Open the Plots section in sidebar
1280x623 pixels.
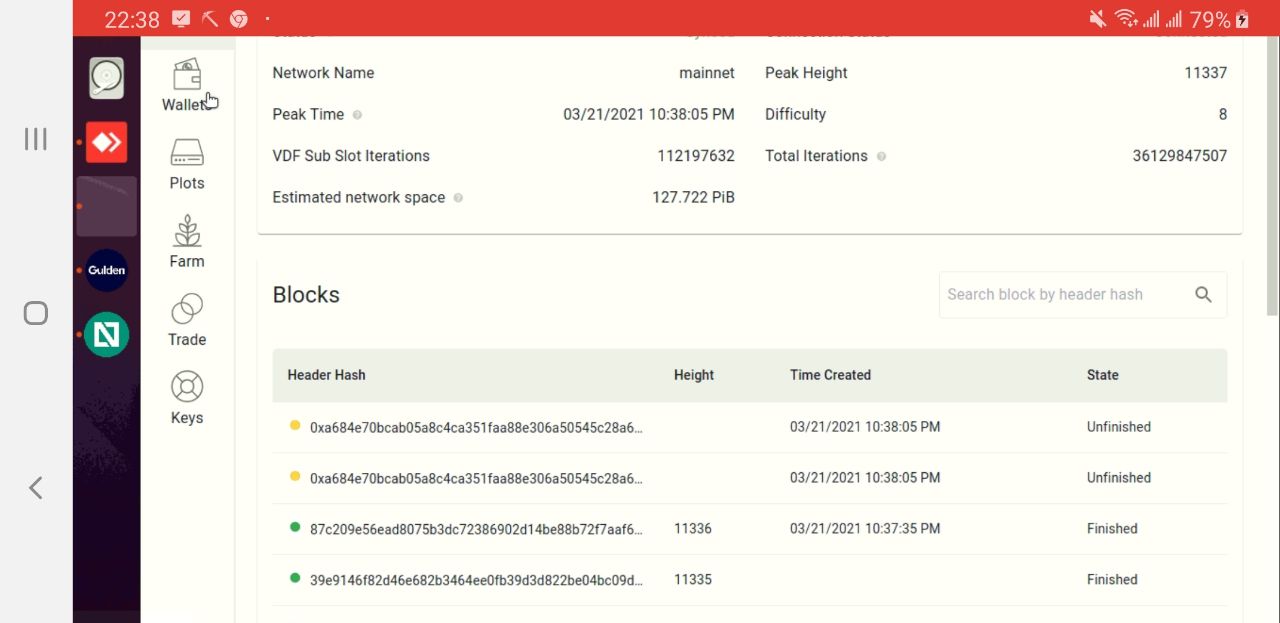coord(187,164)
